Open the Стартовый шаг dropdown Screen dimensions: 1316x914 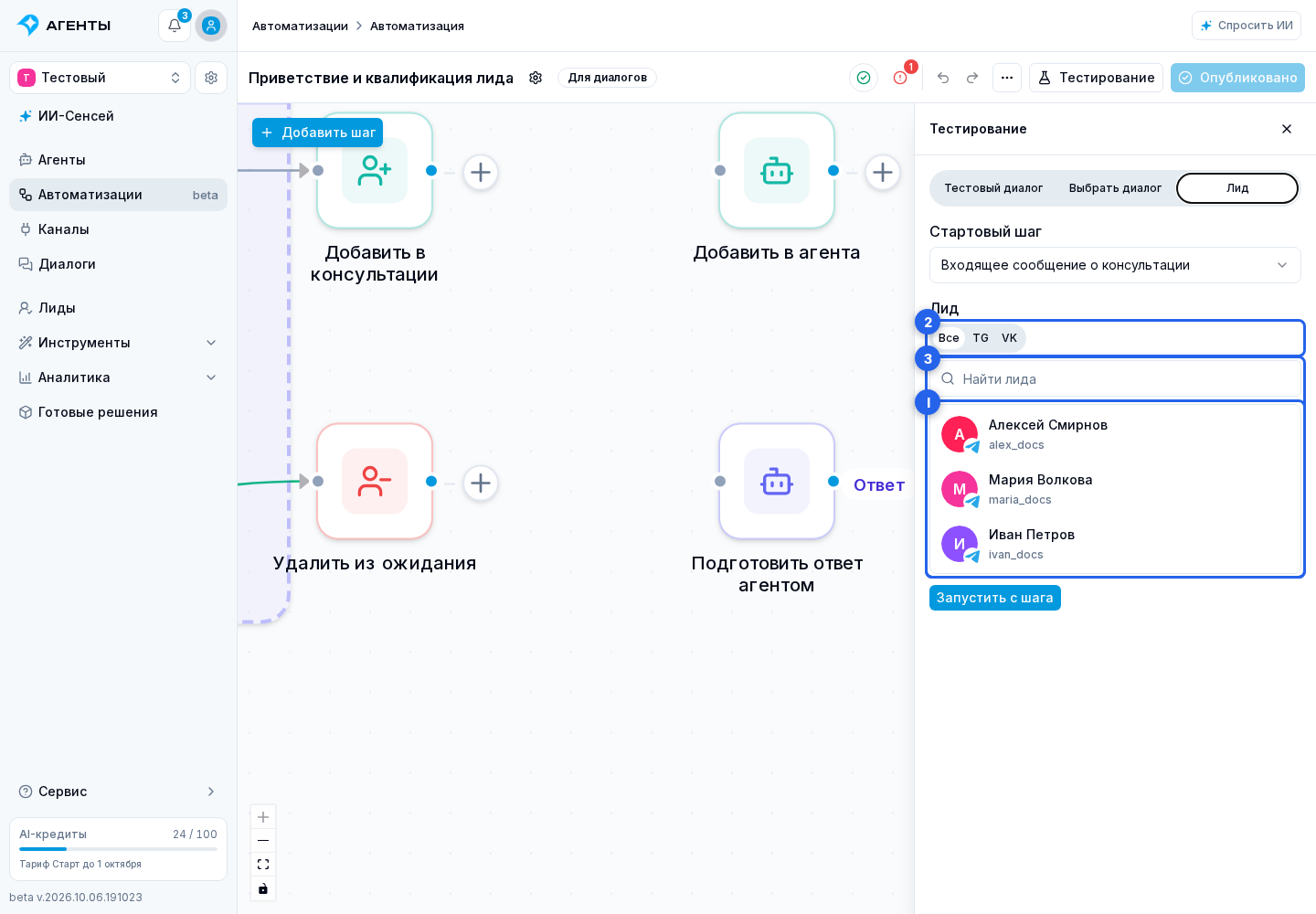point(1115,265)
